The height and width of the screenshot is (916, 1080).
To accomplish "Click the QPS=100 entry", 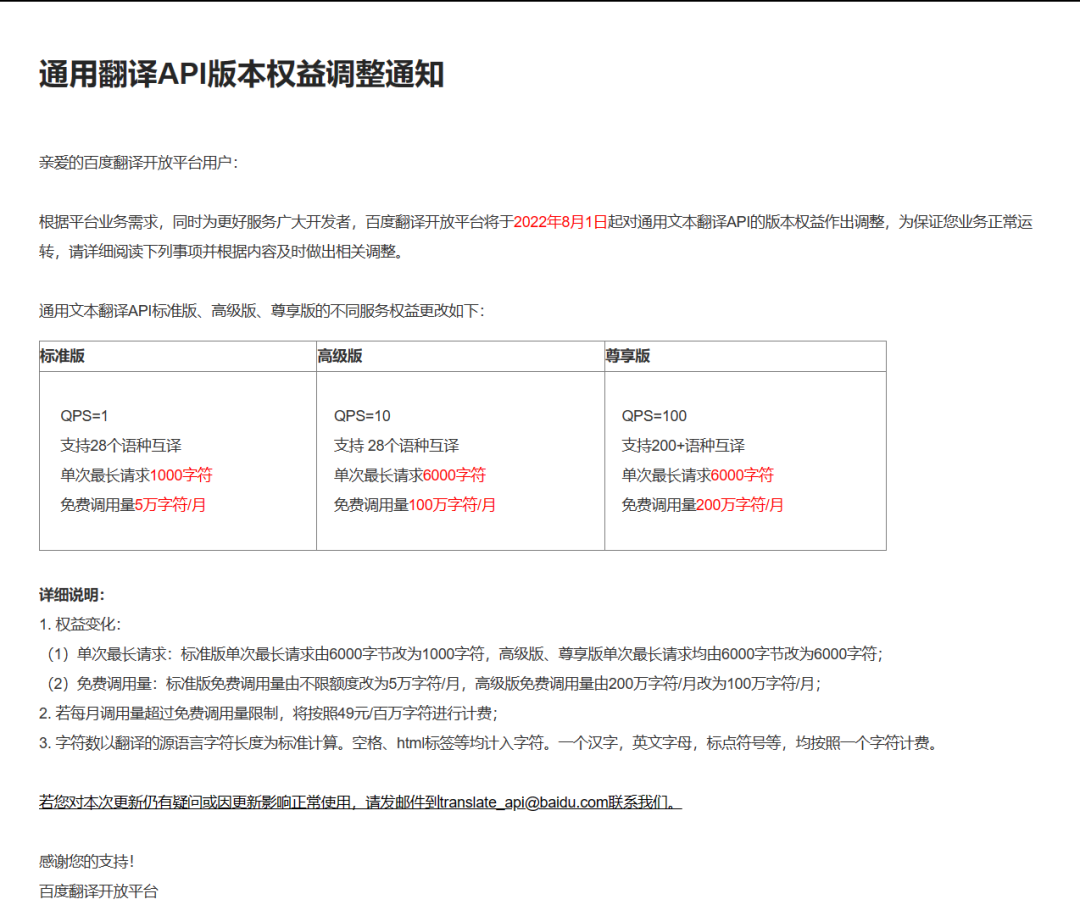I will coord(654,416).
